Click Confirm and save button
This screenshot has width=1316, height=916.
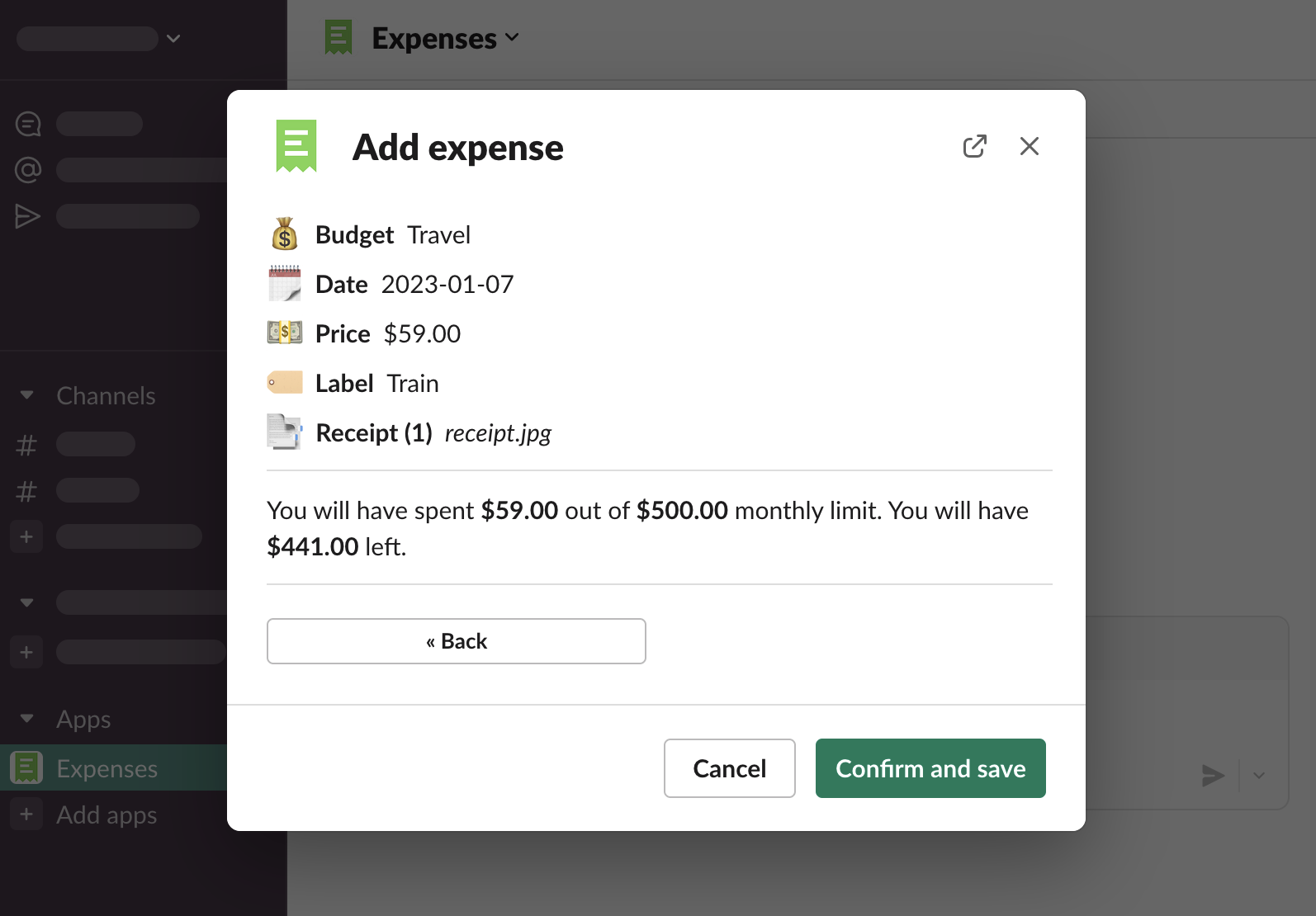[930, 768]
